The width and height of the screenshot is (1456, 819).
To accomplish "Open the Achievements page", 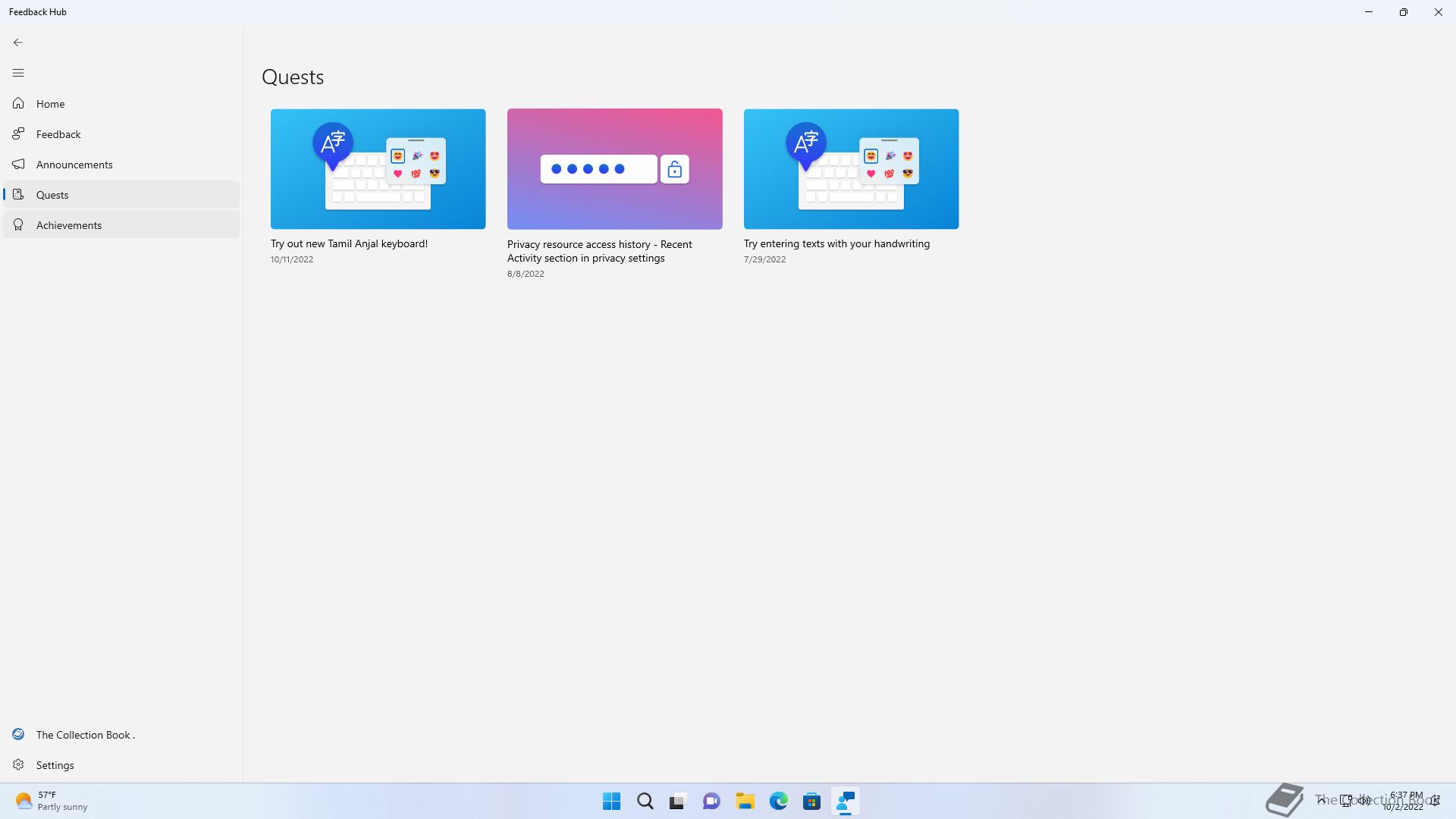I will [121, 225].
